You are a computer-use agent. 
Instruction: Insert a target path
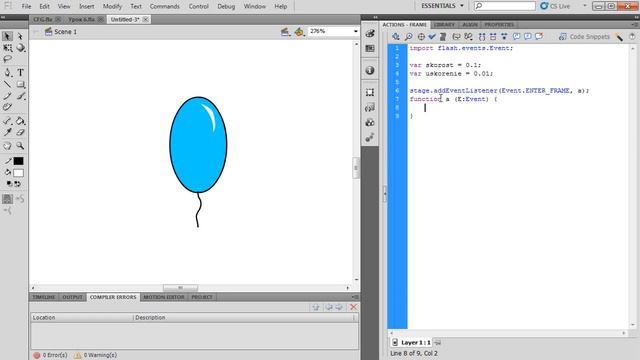point(421,37)
